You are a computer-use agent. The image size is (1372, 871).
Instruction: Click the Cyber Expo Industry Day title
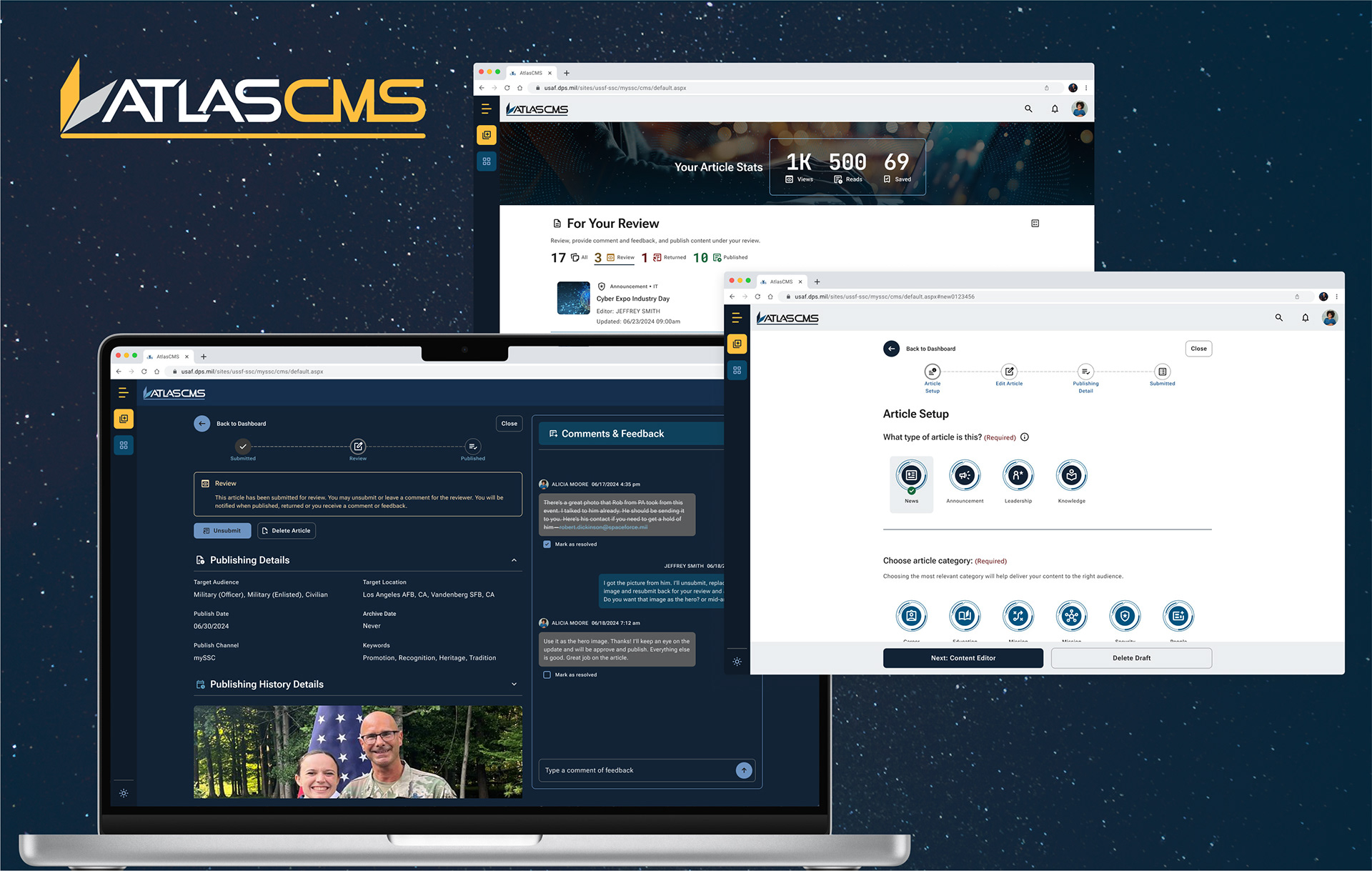click(x=632, y=299)
